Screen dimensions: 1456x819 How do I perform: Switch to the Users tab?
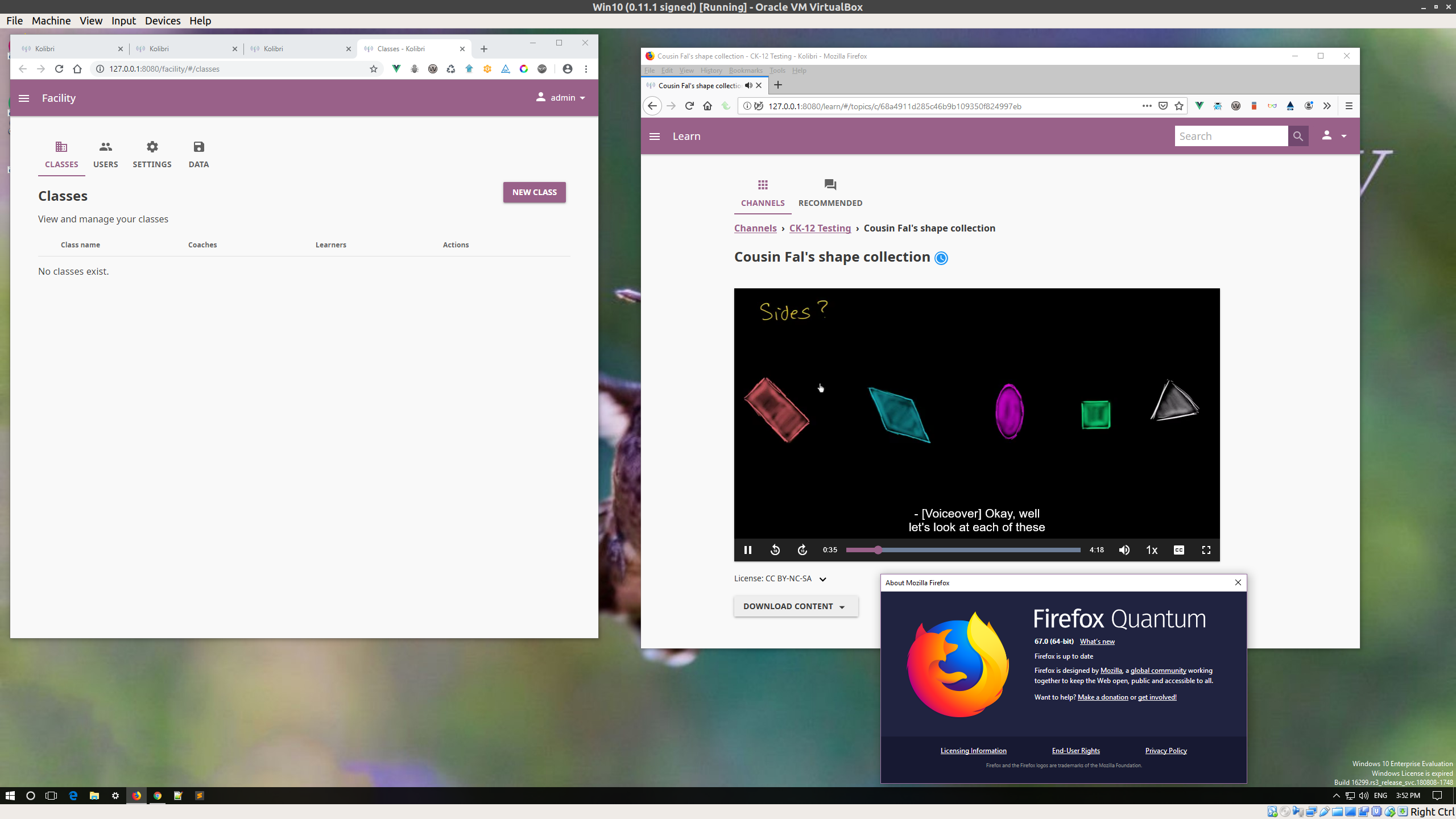click(106, 155)
